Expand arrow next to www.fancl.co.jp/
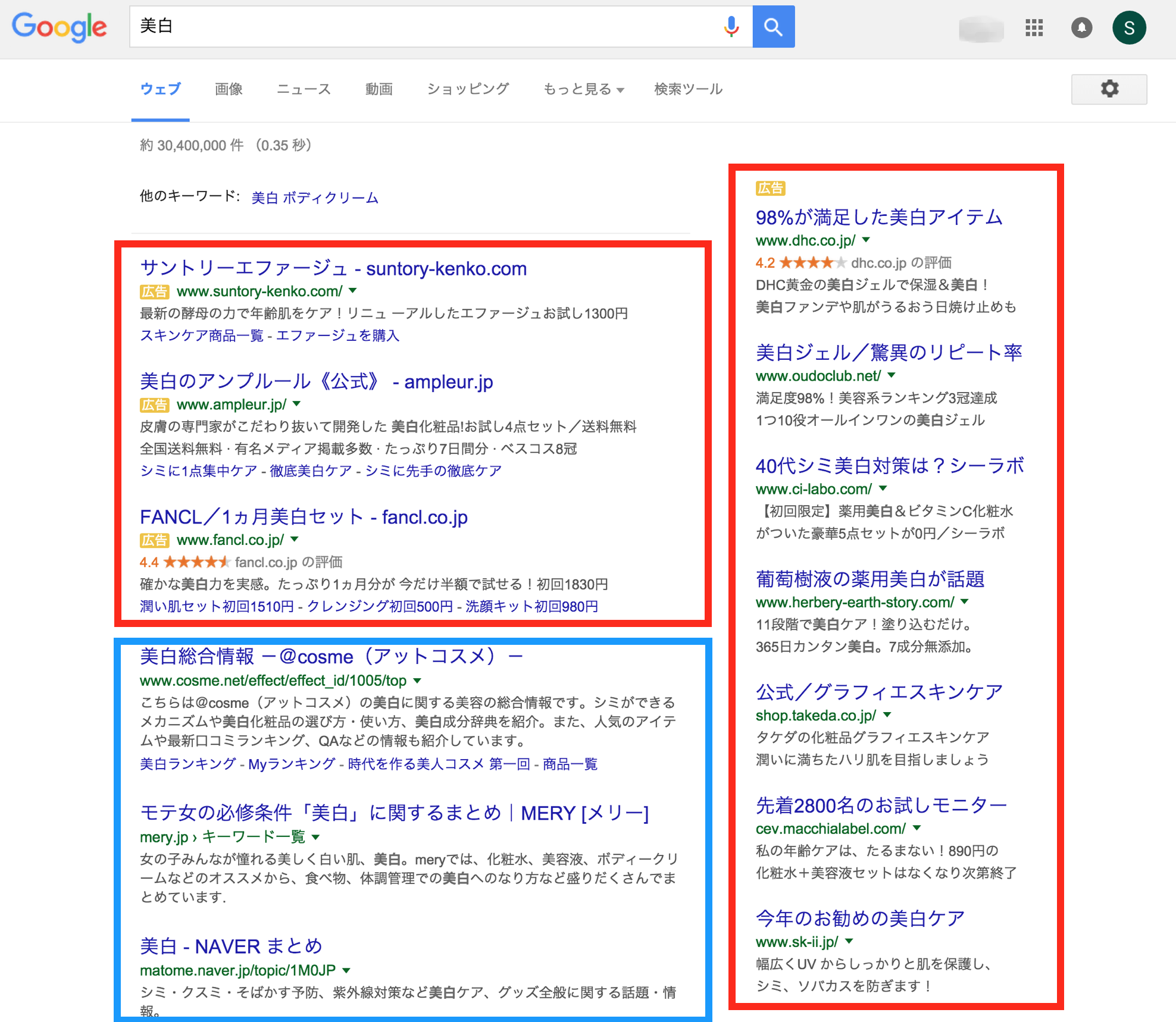Viewport: 1176px width, 1022px height. 294,540
